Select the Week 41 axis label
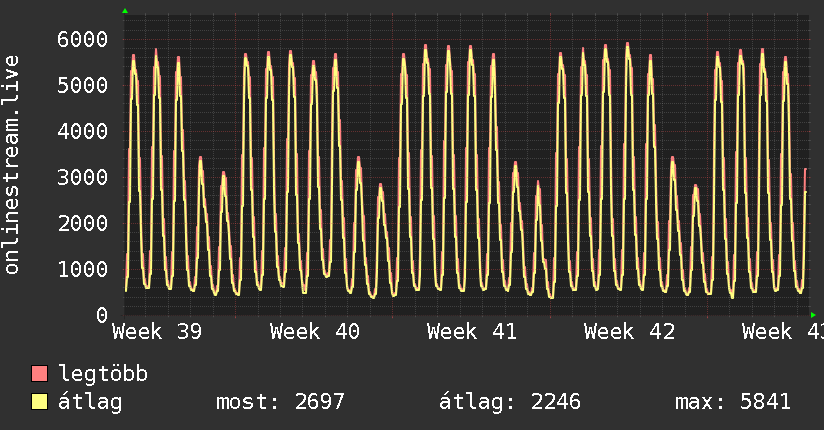 (472, 332)
